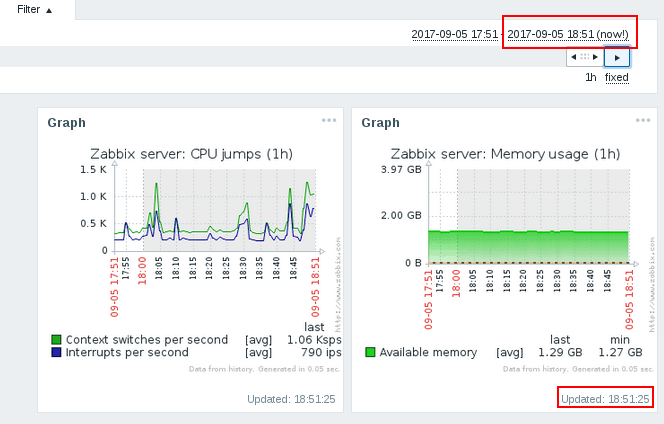Open the end date 2017-09-05 18:51 (now!) link
Screen dimensions: 664x424
point(568,34)
